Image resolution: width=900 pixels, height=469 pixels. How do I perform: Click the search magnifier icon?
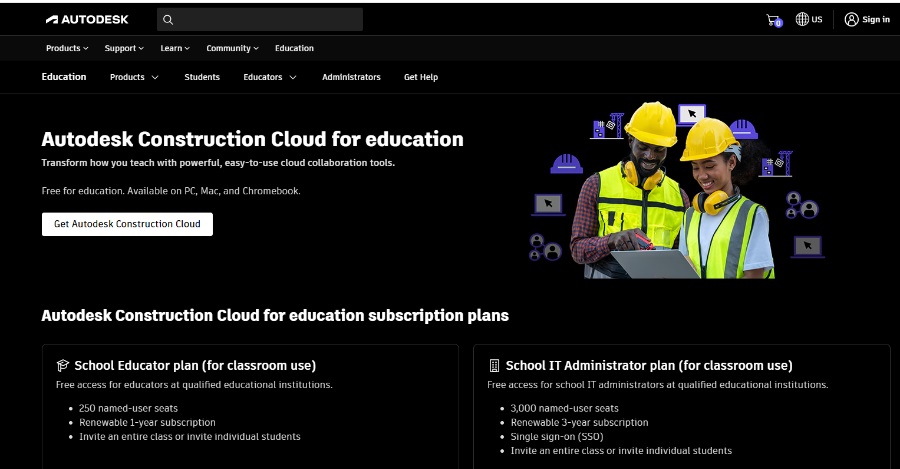click(x=168, y=20)
